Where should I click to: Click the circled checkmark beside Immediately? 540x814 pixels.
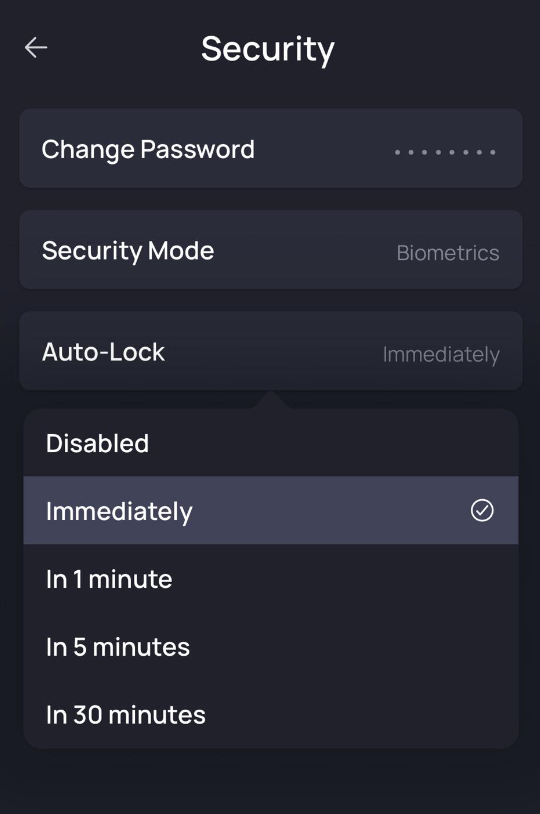[x=482, y=510]
